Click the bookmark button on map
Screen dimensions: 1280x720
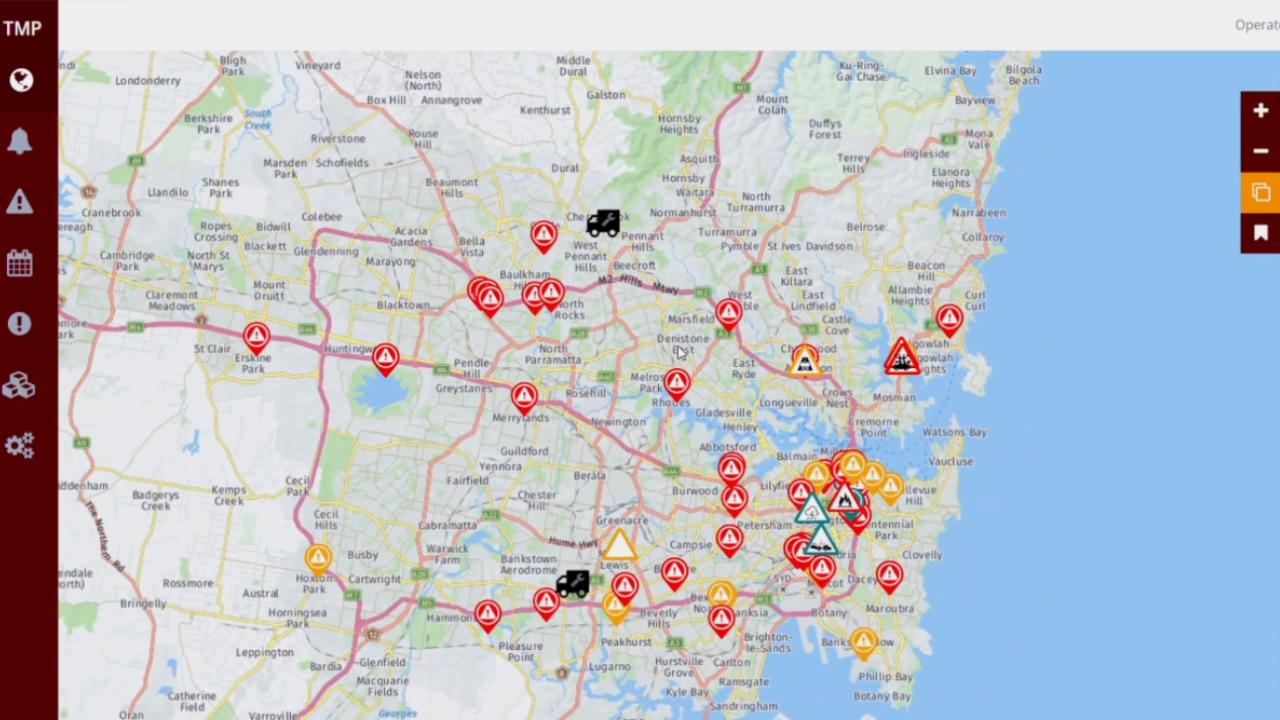pyautogui.click(x=1260, y=233)
